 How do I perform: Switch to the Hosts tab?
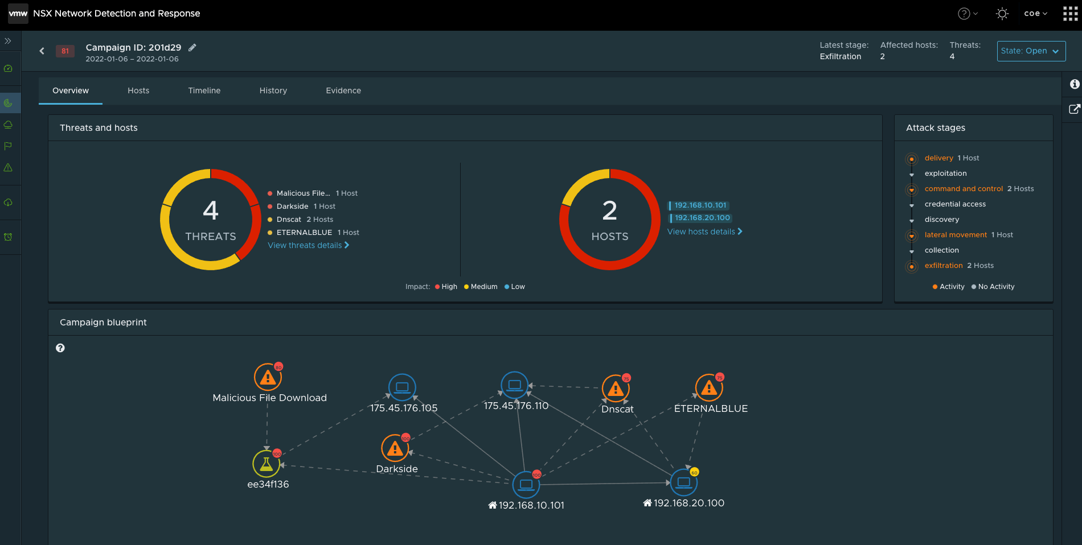[x=138, y=90]
